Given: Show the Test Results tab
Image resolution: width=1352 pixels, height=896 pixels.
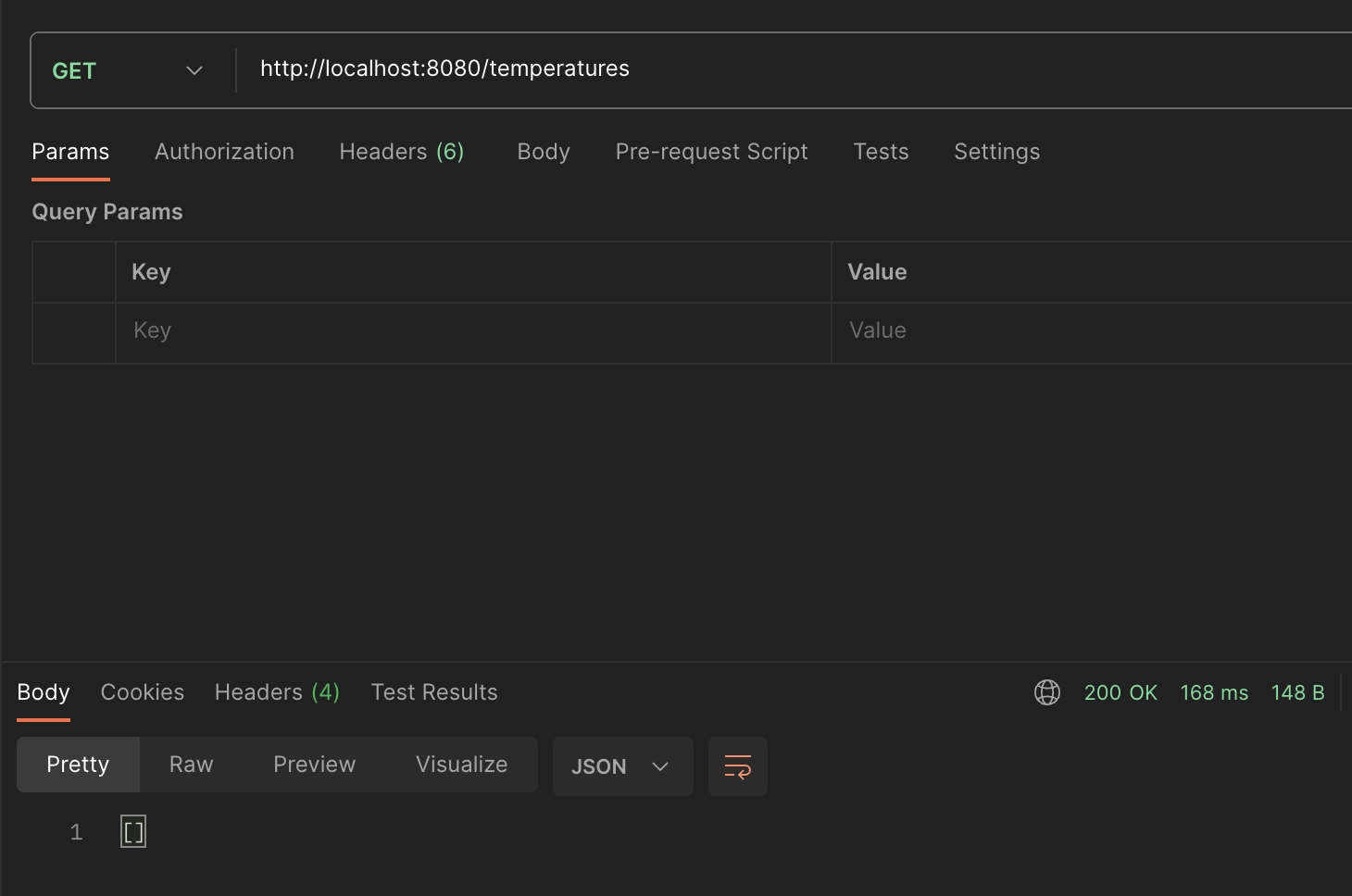Looking at the screenshot, I should tap(434, 692).
